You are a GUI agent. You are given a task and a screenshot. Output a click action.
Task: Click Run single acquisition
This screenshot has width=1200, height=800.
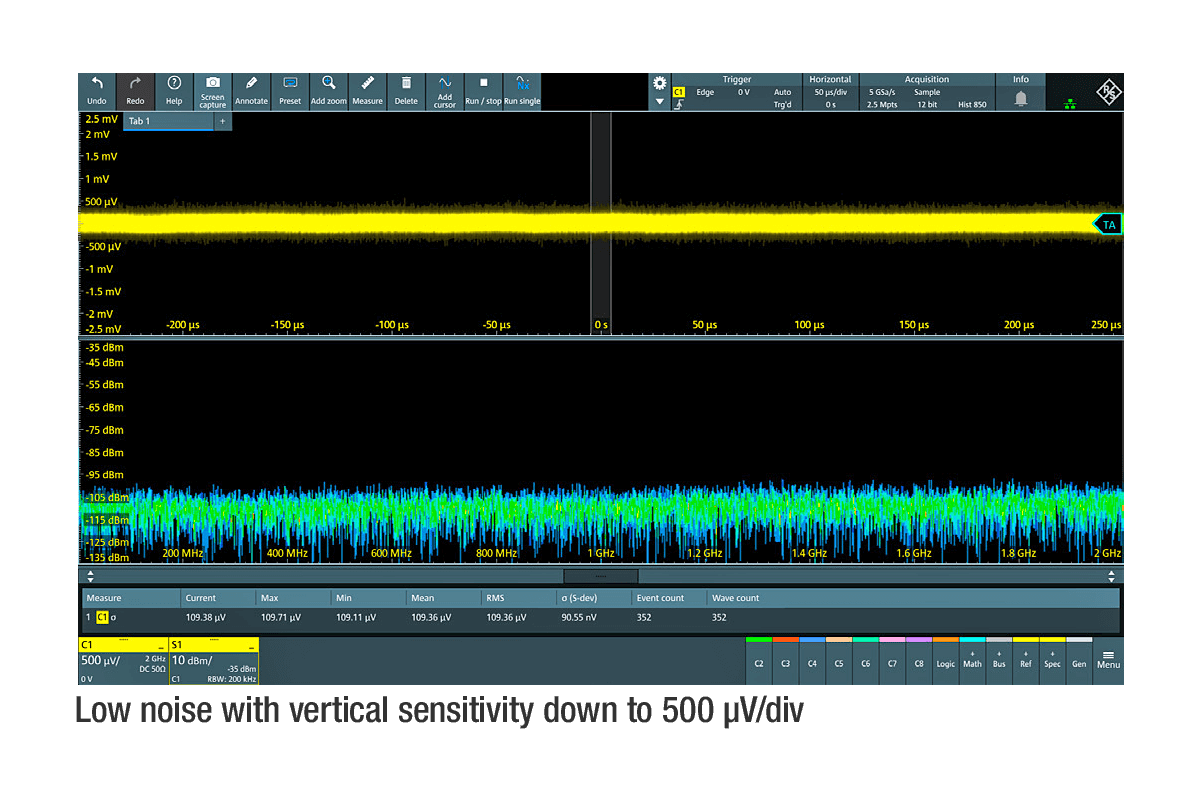coord(522,91)
